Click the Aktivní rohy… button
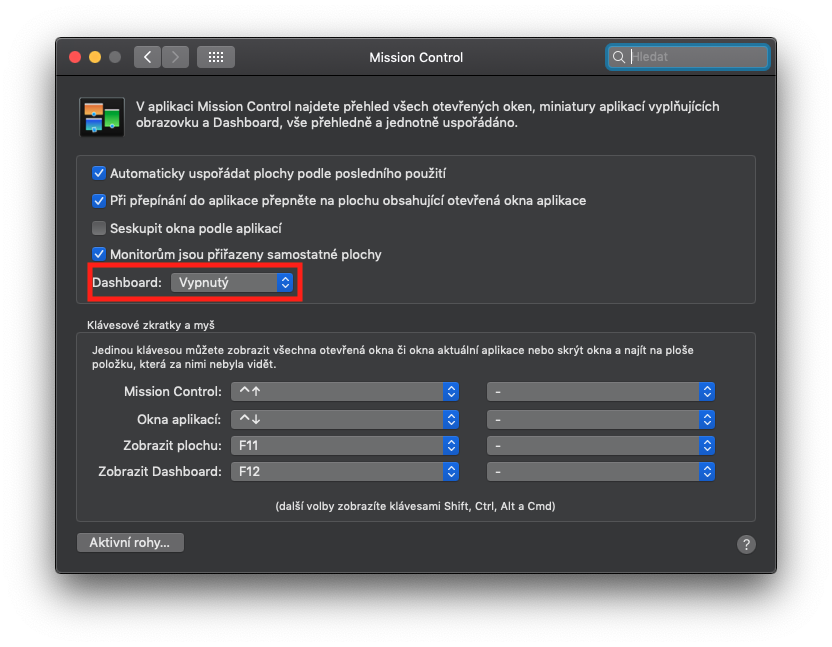Viewport: 832px width, 647px height. point(131,542)
